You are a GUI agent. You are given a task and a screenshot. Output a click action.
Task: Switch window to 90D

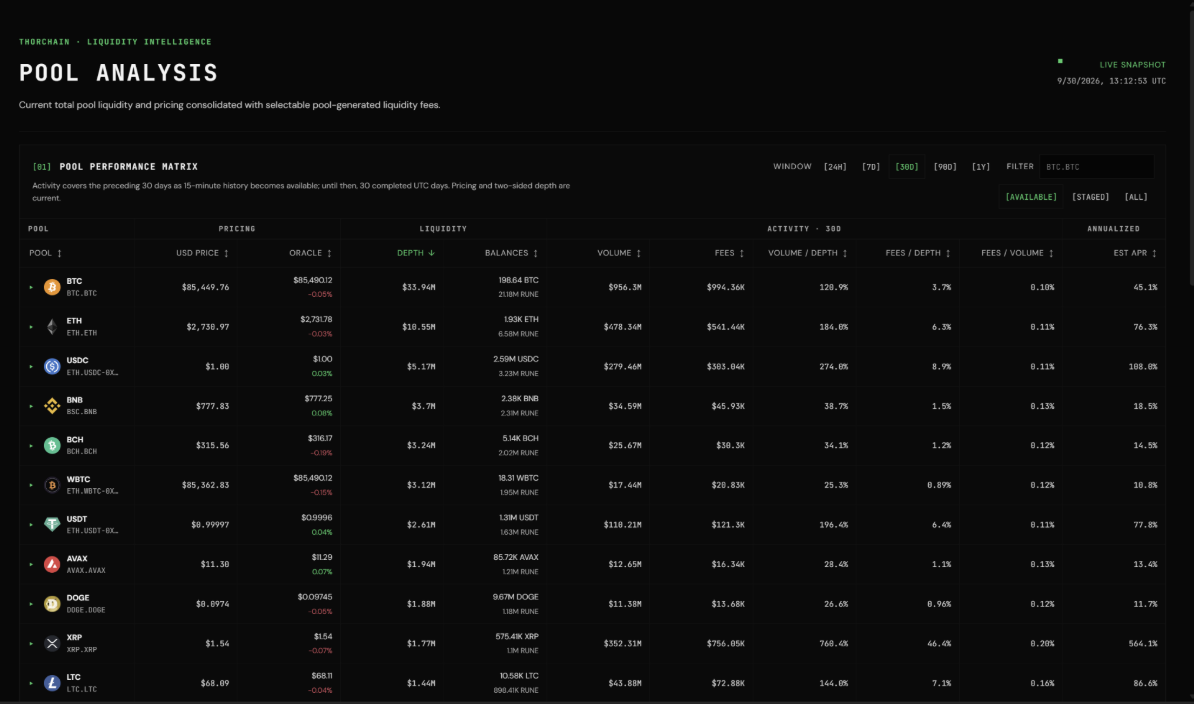pyautogui.click(x=945, y=167)
